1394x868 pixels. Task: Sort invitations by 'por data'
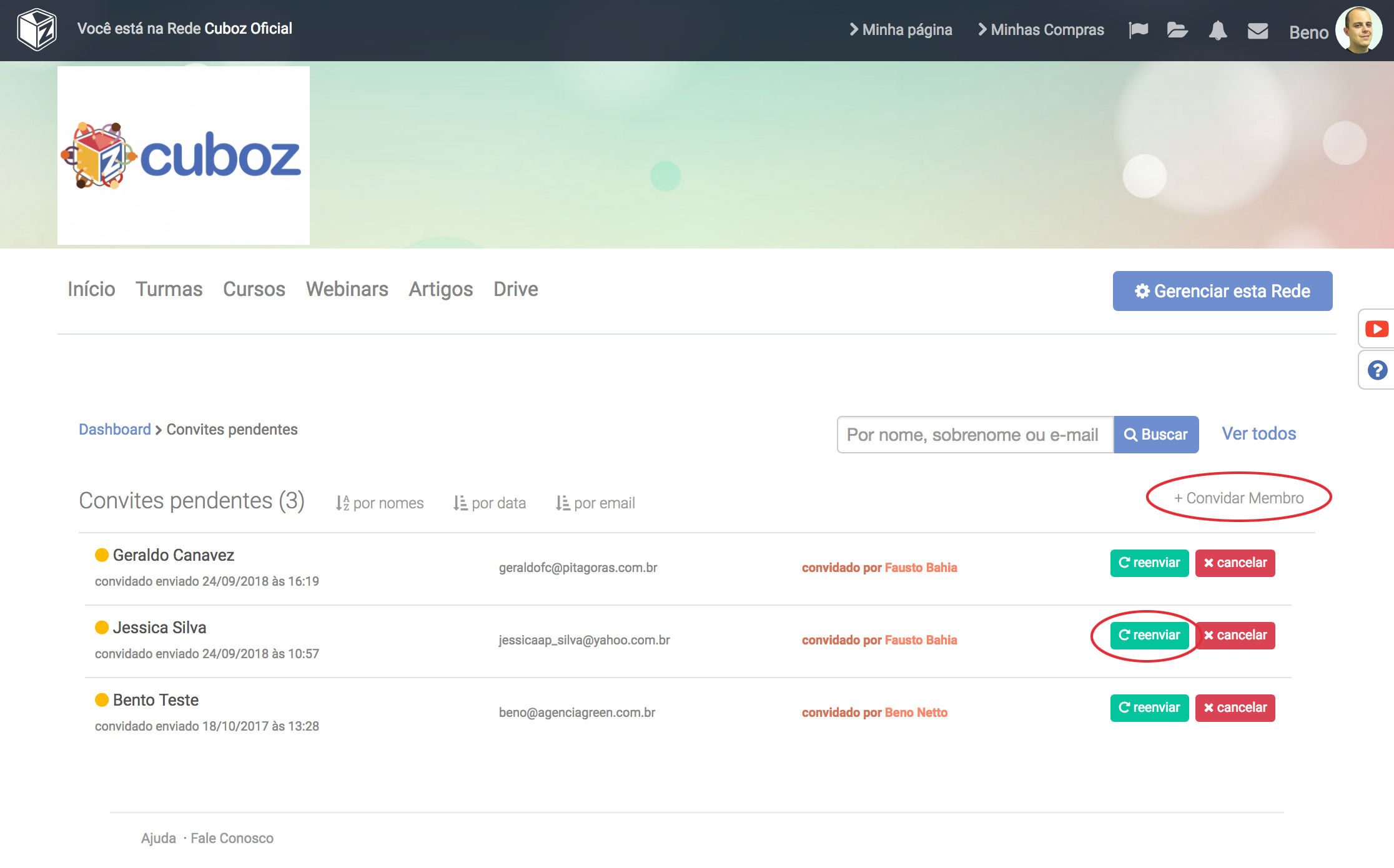coord(490,503)
